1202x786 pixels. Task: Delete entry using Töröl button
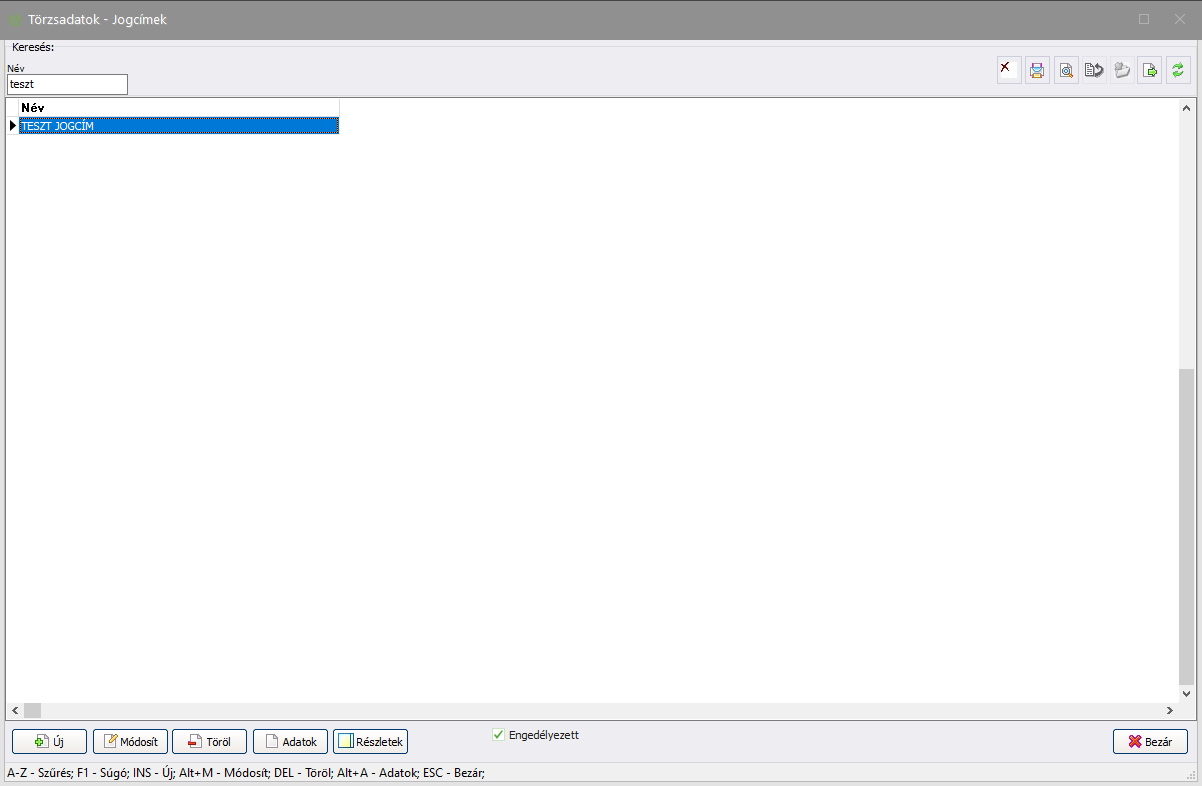209,742
